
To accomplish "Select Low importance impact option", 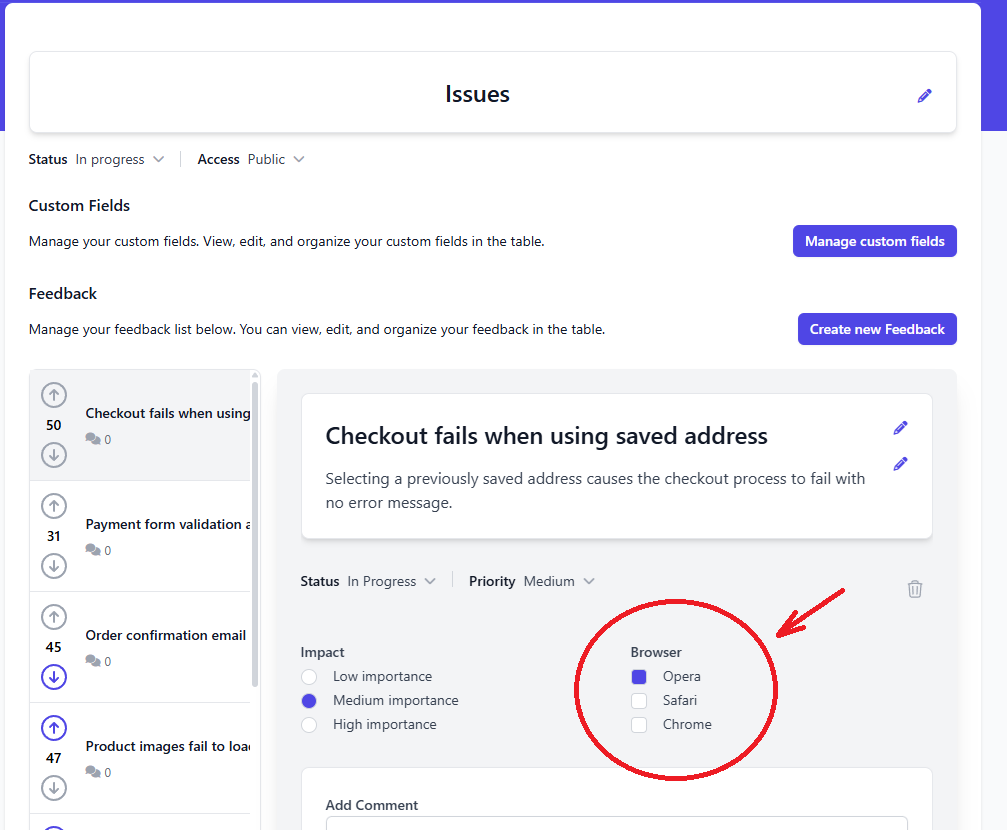I will coord(309,676).
